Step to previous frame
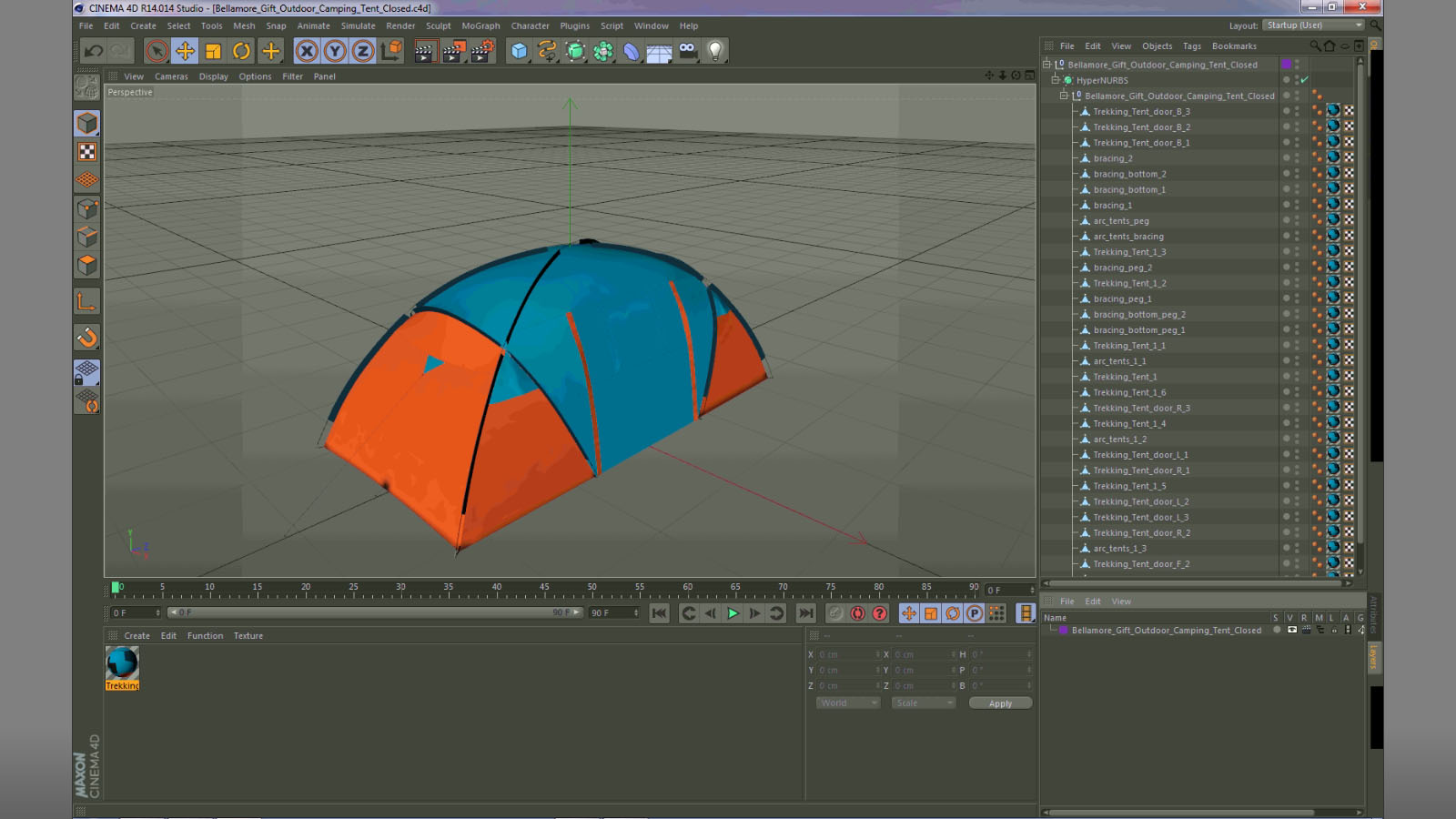This screenshot has height=819, width=1456. [711, 613]
